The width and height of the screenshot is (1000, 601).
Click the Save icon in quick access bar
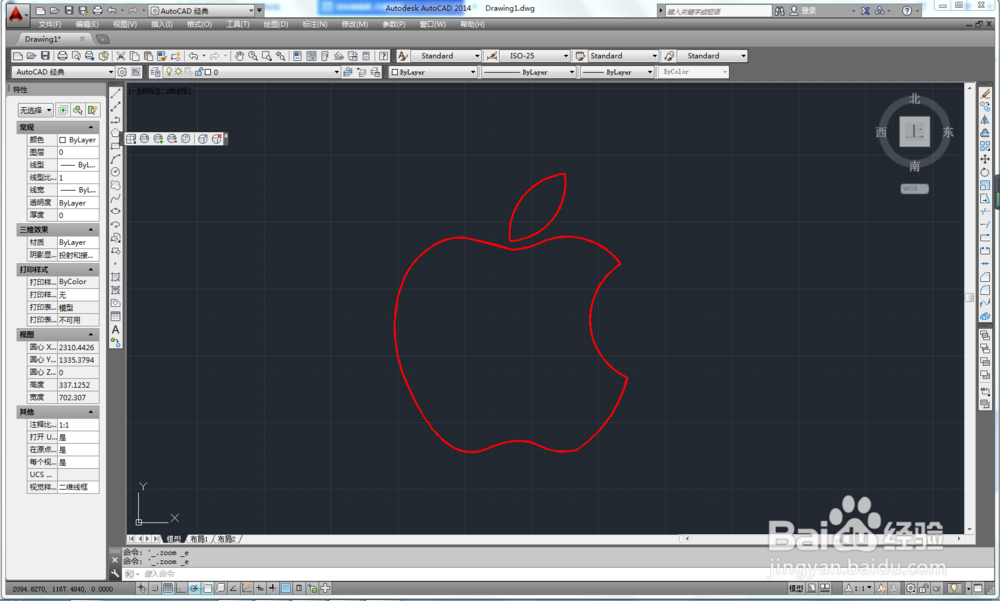[70, 11]
